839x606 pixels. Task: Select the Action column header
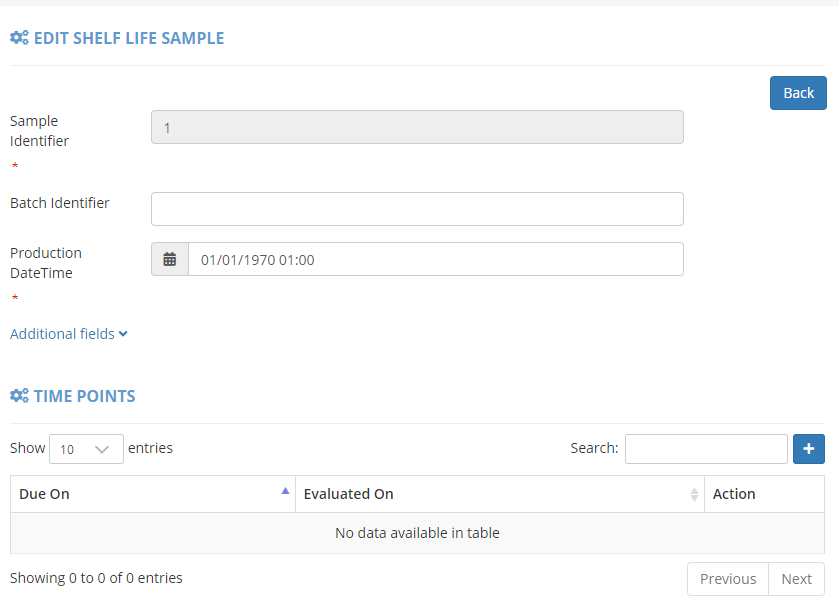pyautogui.click(x=734, y=494)
